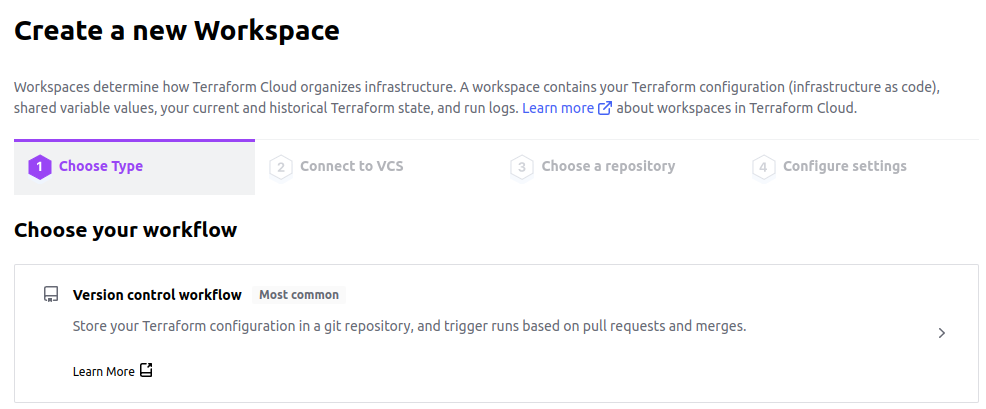This screenshot has height=409, width=986.
Task: Follow the Learn more about workspaces link
Action: tap(558, 108)
